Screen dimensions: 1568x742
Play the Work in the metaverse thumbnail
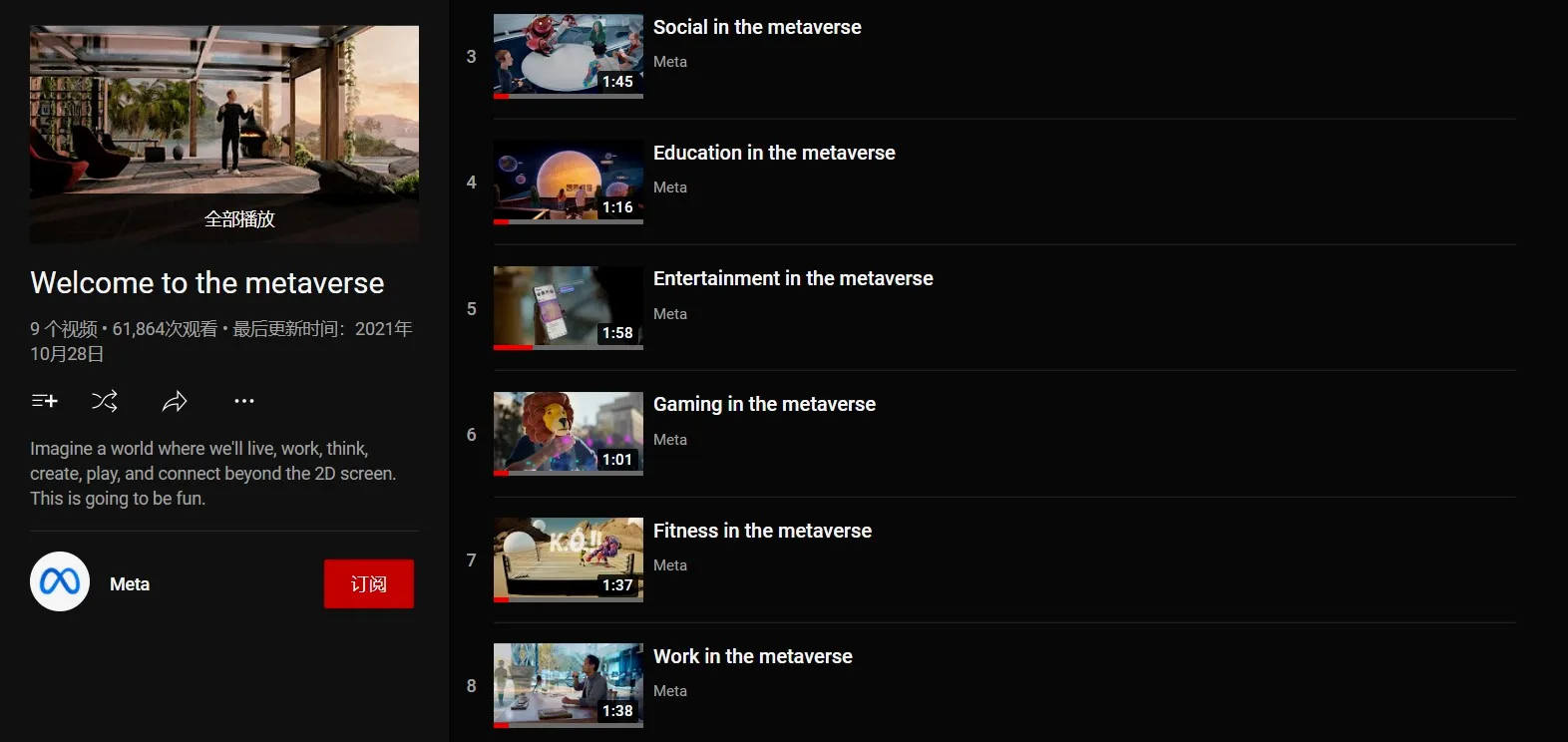[x=569, y=685]
